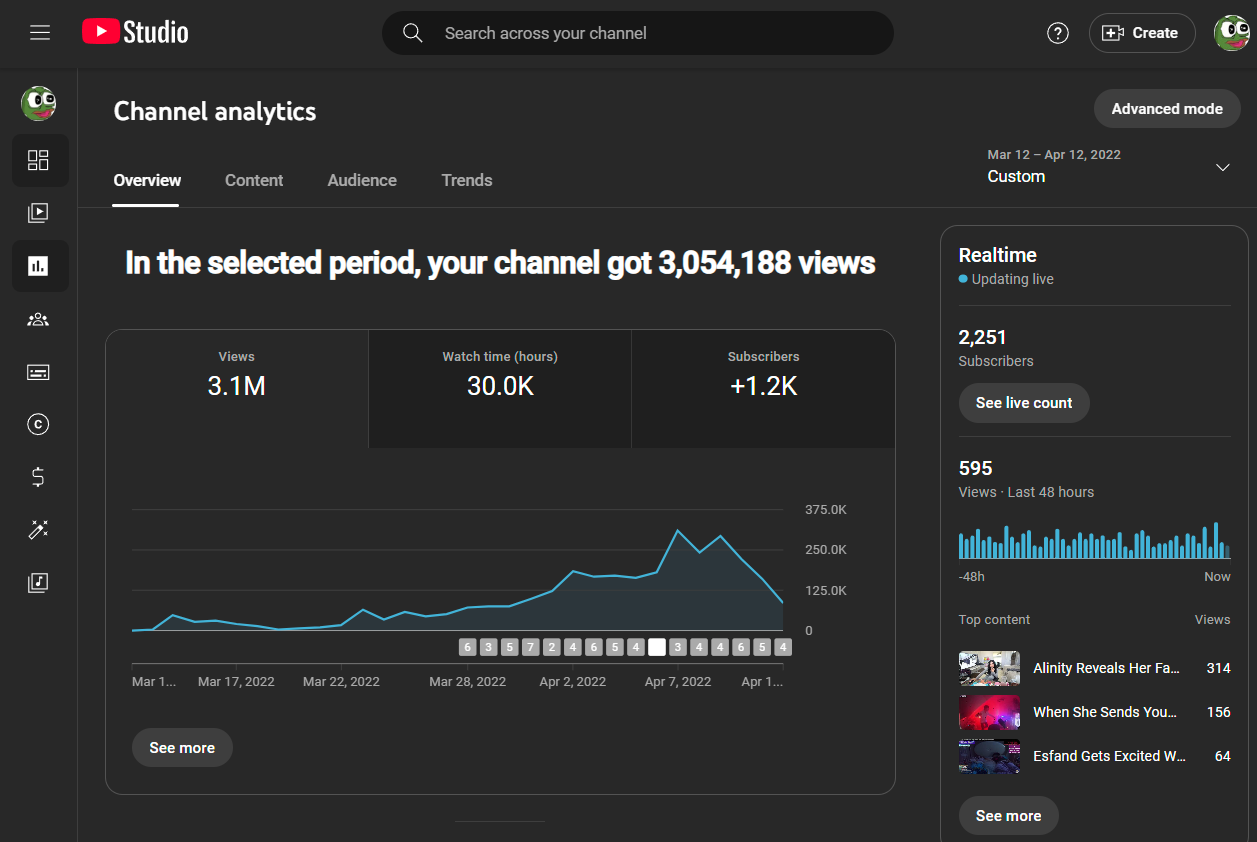Select the Watch time (hours) metric card
Screen dimensions: 1257x842
(500, 388)
